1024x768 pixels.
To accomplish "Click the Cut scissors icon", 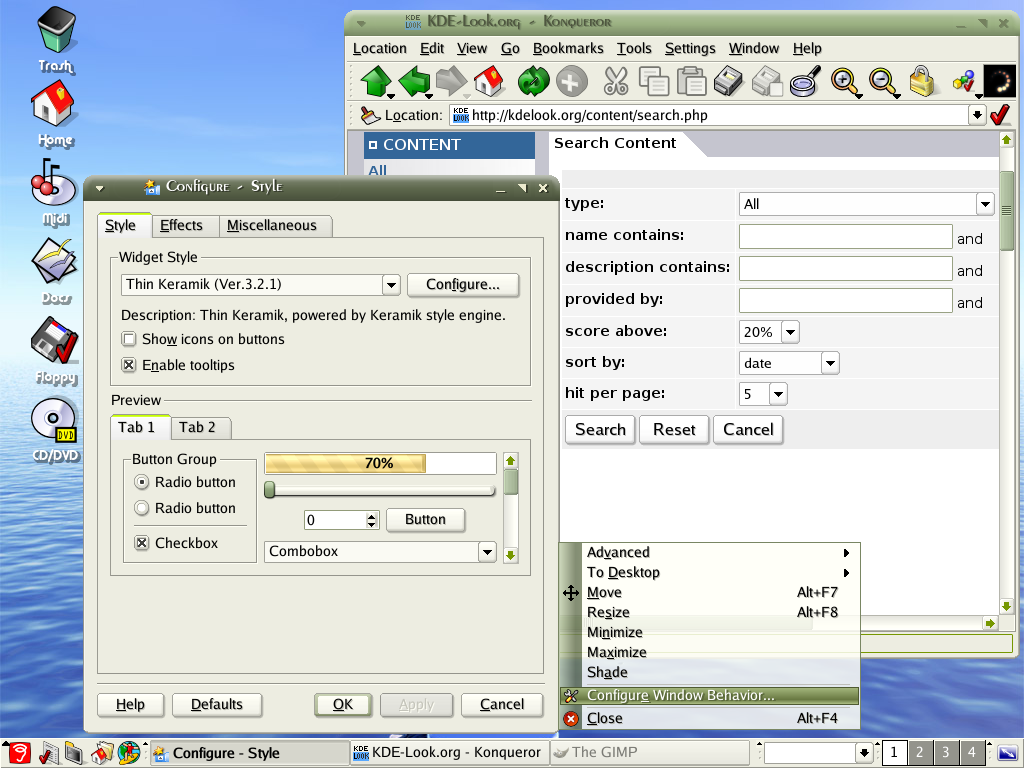I will click(x=615, y=82).
